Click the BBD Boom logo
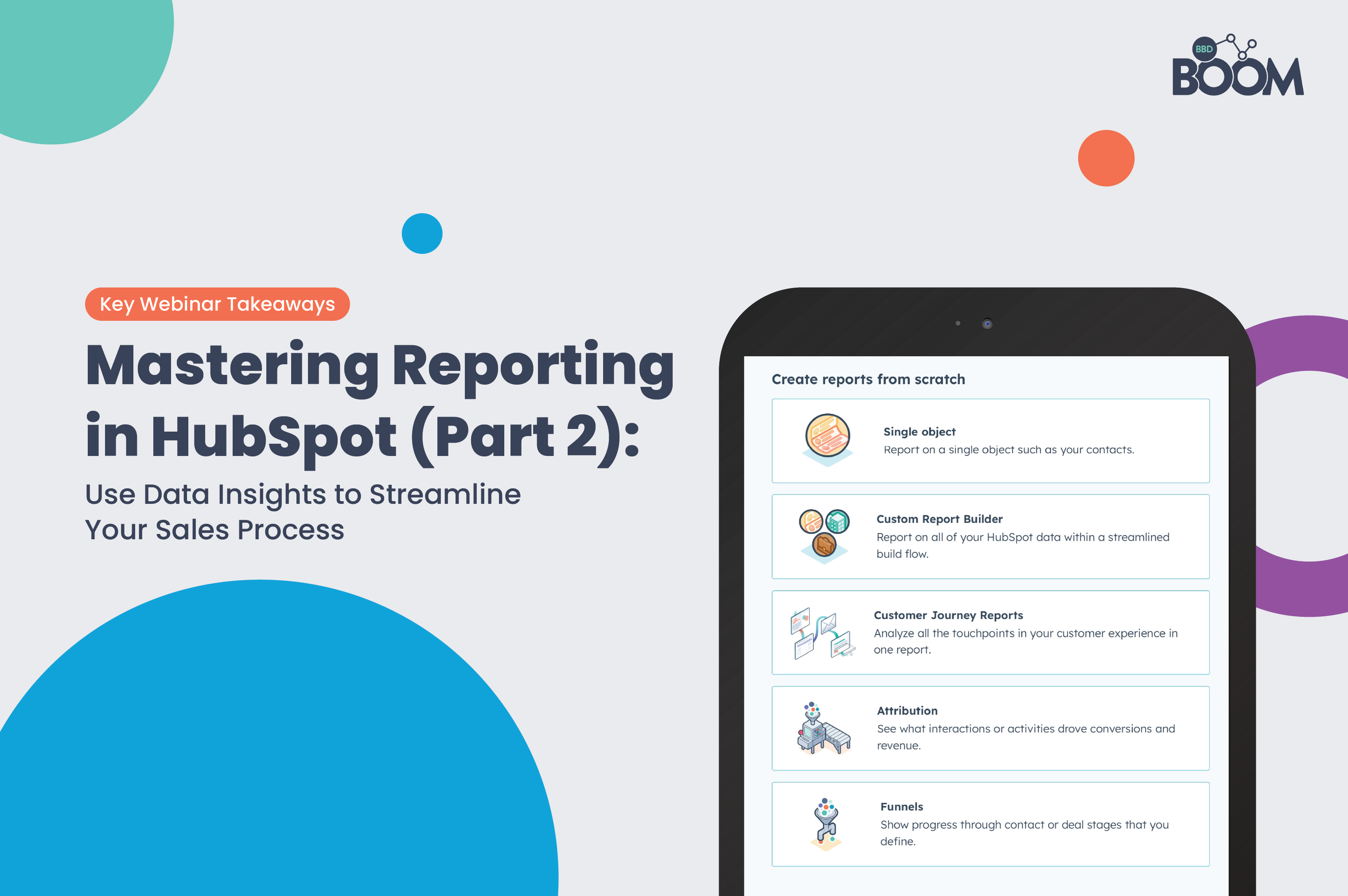 [x=1238, y=65]
